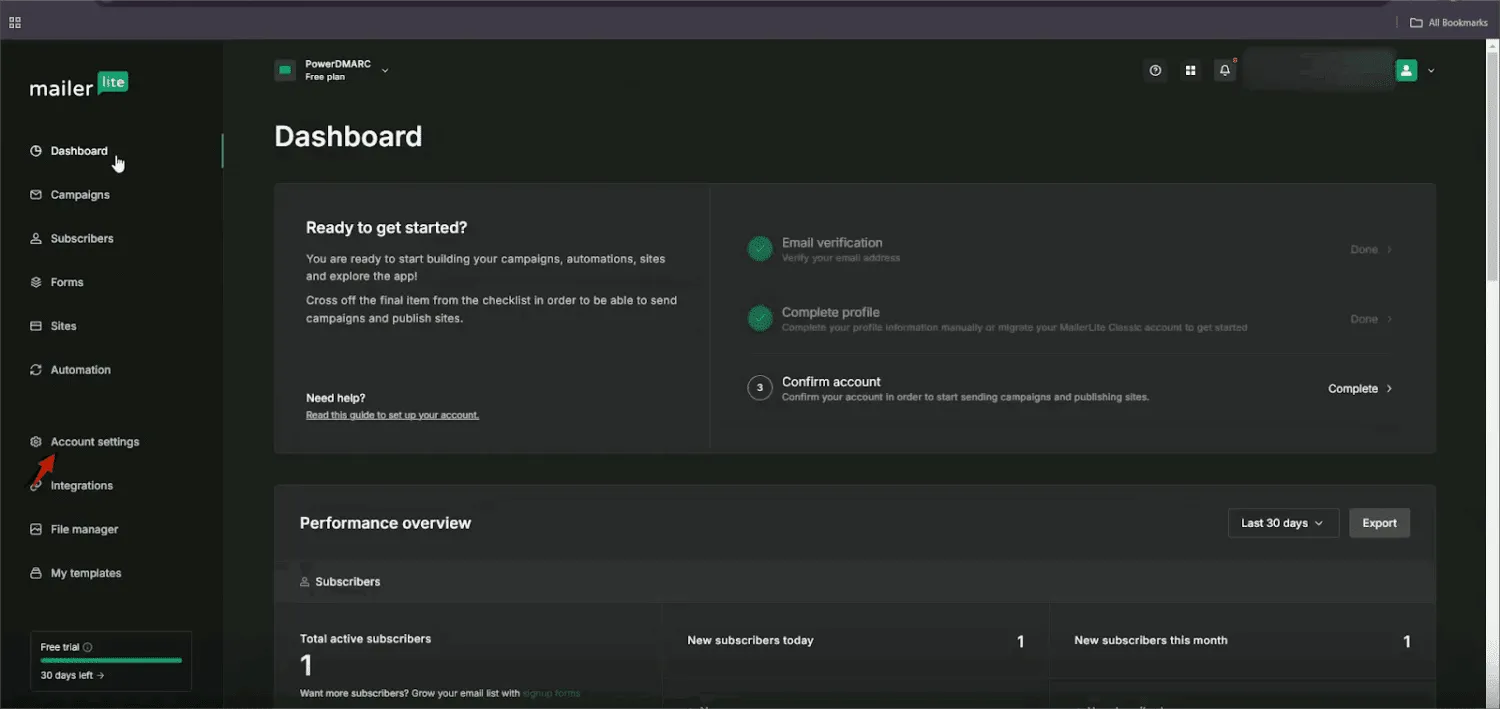Open the help question-mark icon
Viewport: 1500px width, 709px height.
coord(1156,71)
